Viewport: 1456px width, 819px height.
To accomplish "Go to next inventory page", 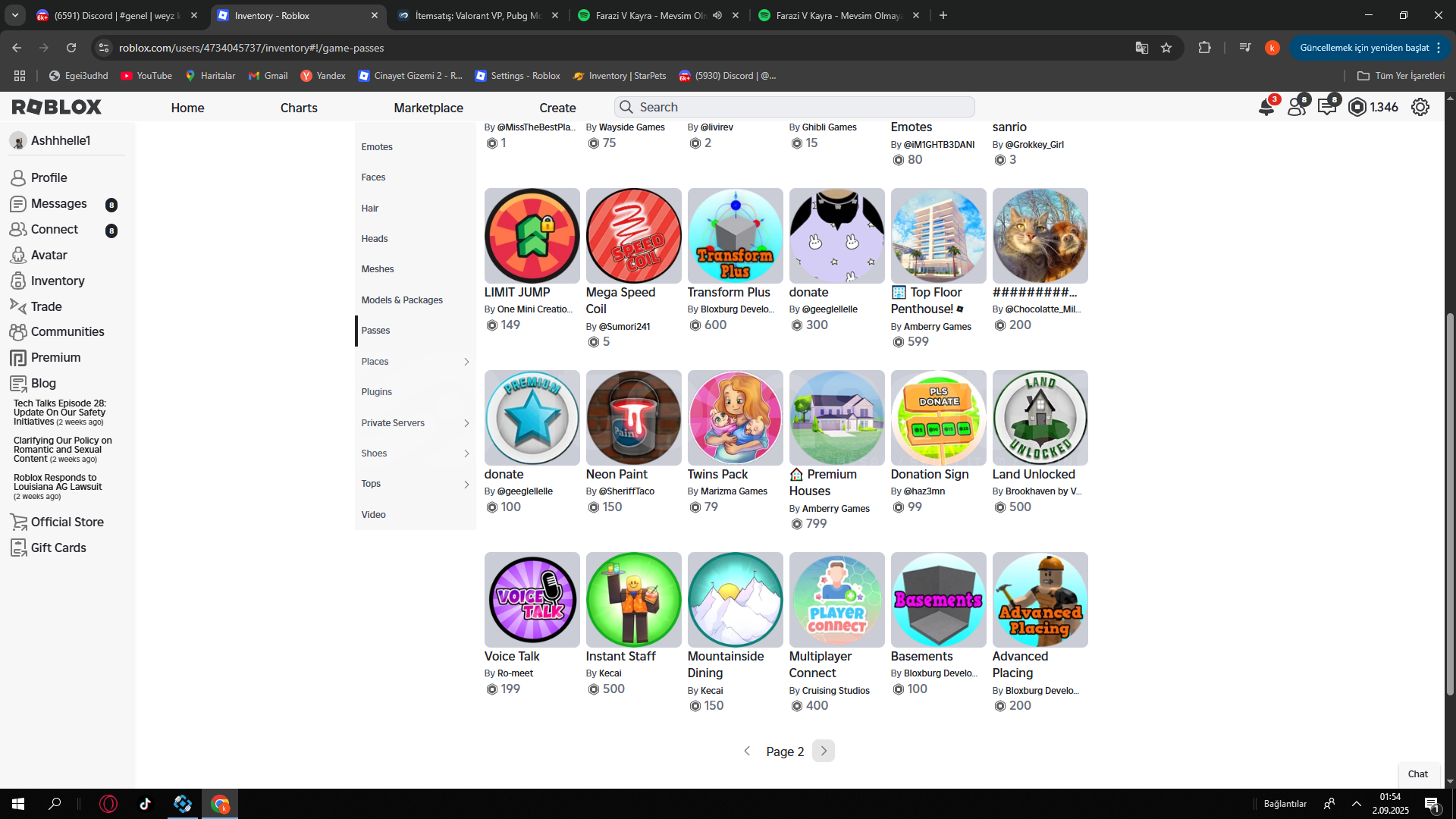I will pyautogui.click(x=824, y=751).
